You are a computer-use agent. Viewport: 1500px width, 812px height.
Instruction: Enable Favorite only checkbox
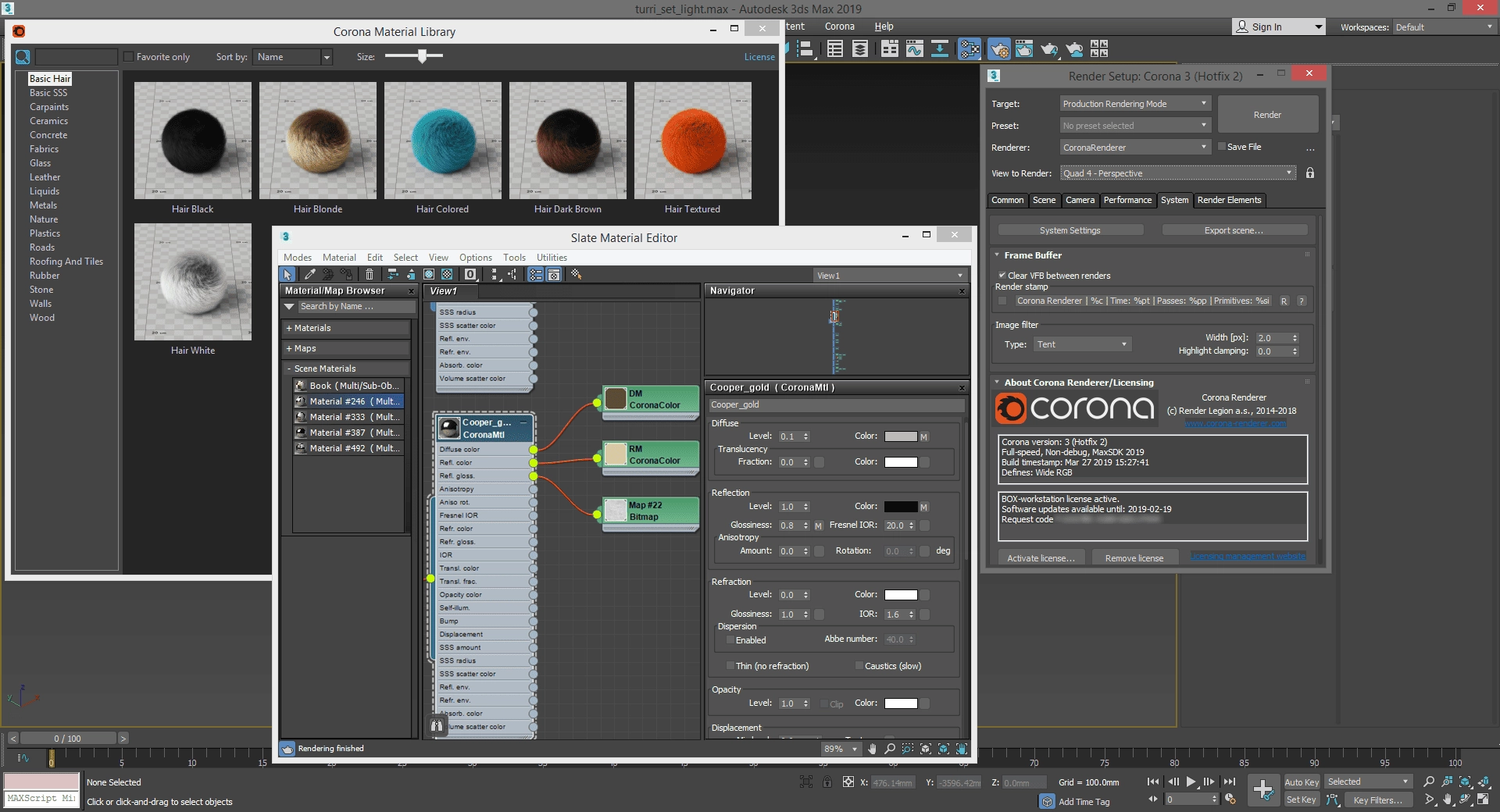tap(129, 56)
